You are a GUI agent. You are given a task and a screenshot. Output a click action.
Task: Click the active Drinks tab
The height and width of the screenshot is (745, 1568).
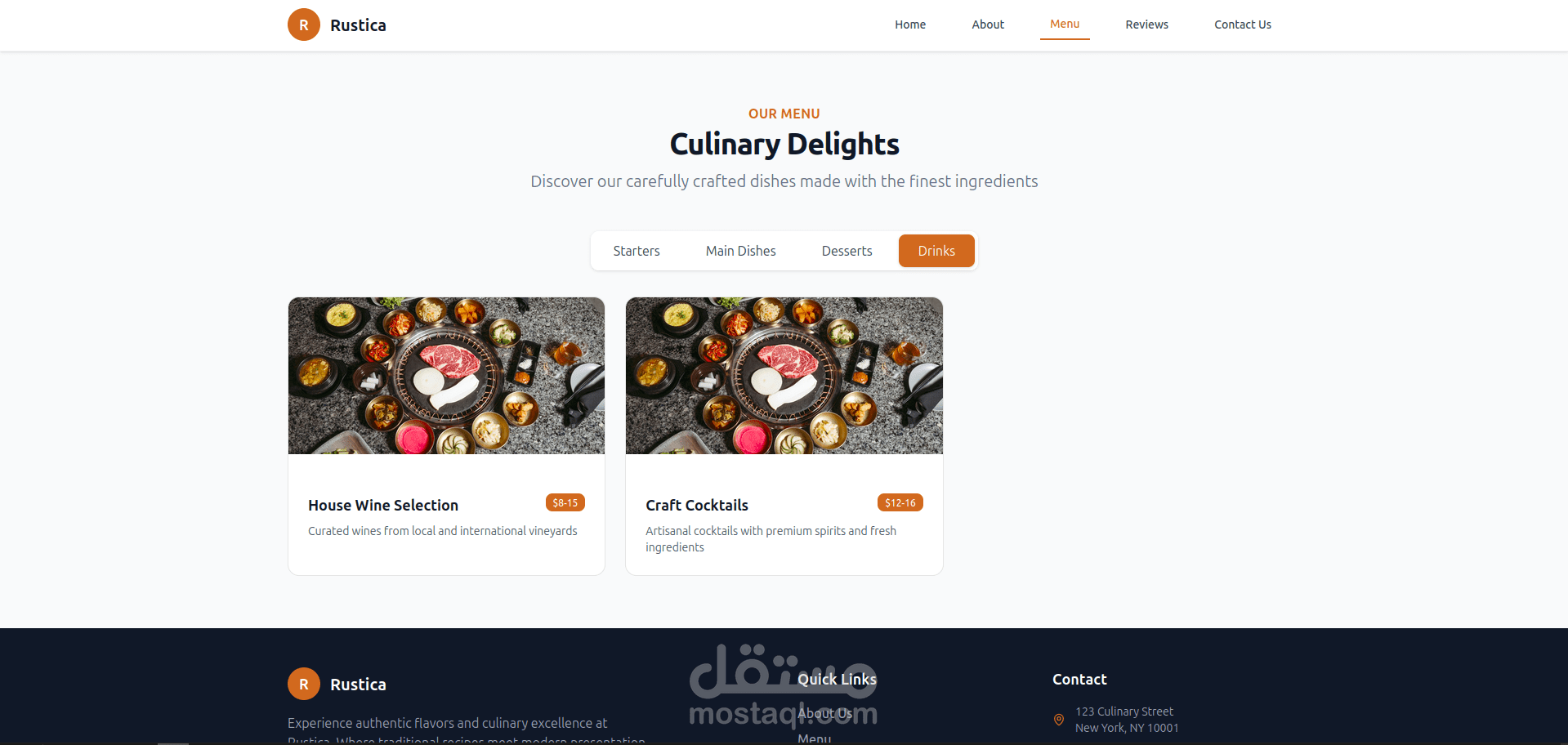click(936, 251)
